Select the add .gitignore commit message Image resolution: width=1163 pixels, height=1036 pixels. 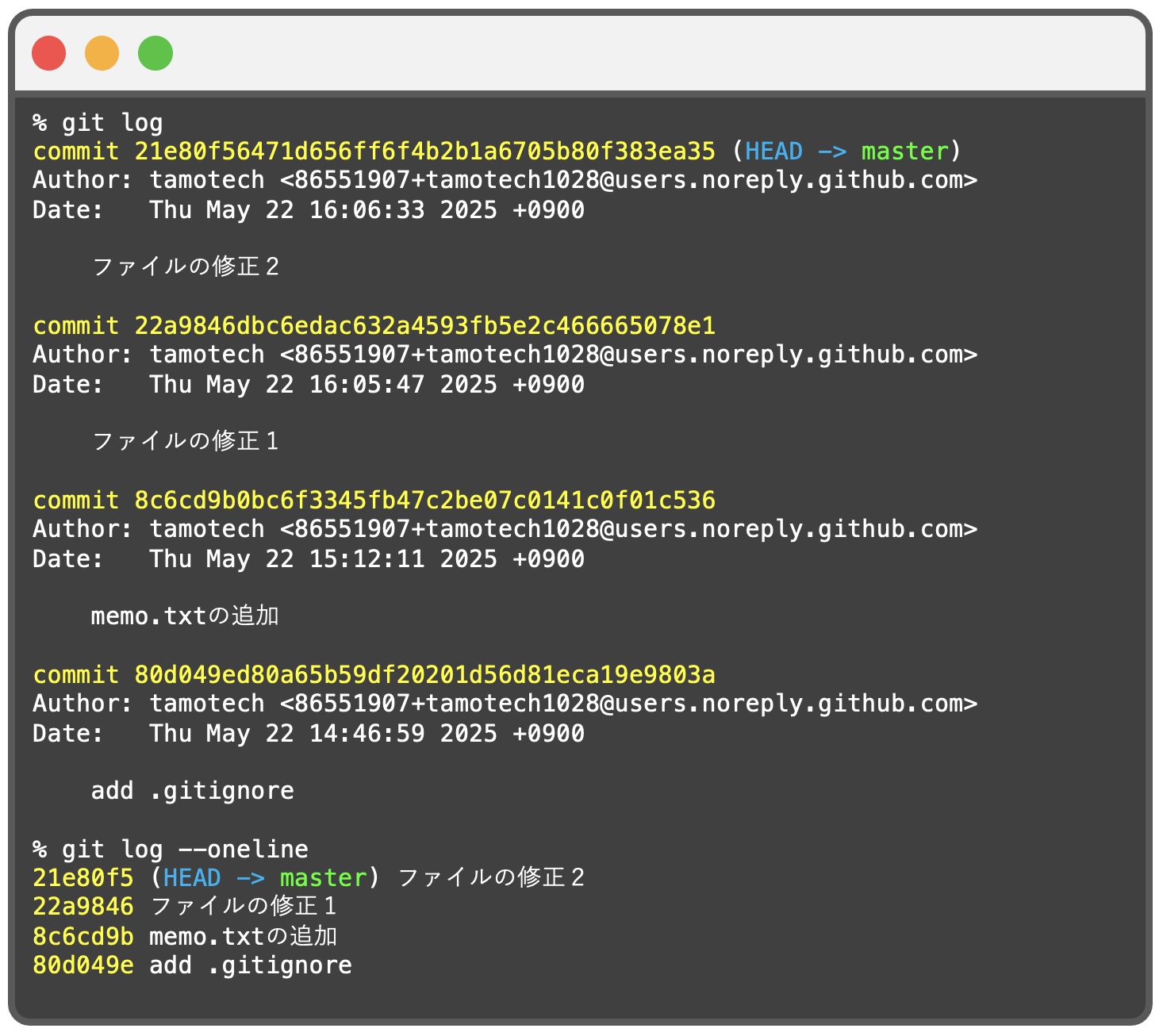190,789
